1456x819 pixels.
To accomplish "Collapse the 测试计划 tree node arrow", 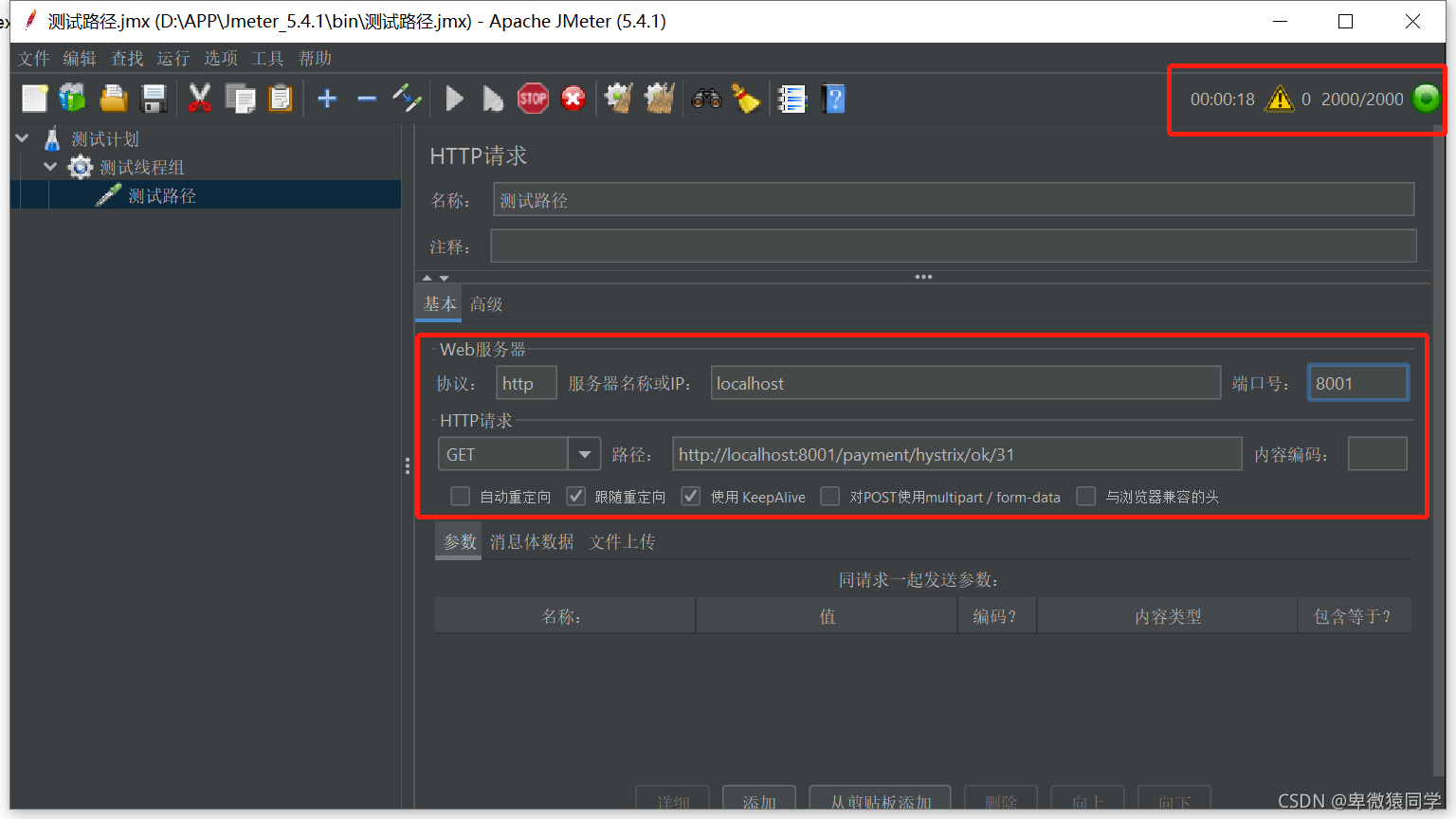I will [23, 138].
